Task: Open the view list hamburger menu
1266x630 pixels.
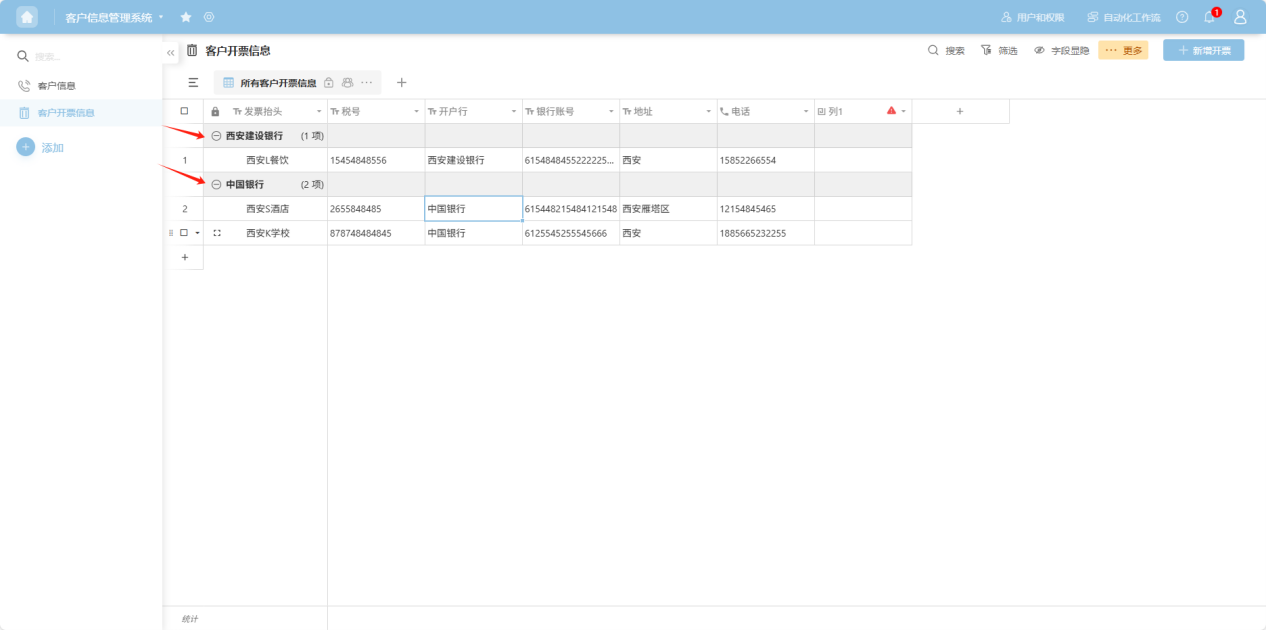Action: point(193,83)
